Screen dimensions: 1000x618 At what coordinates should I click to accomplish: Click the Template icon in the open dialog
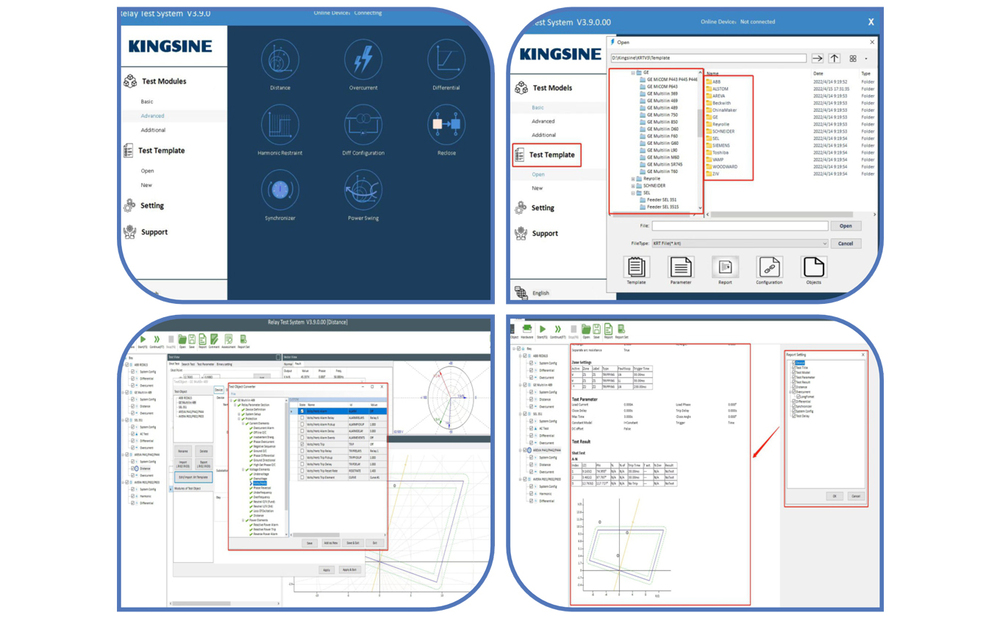[636, 268]
